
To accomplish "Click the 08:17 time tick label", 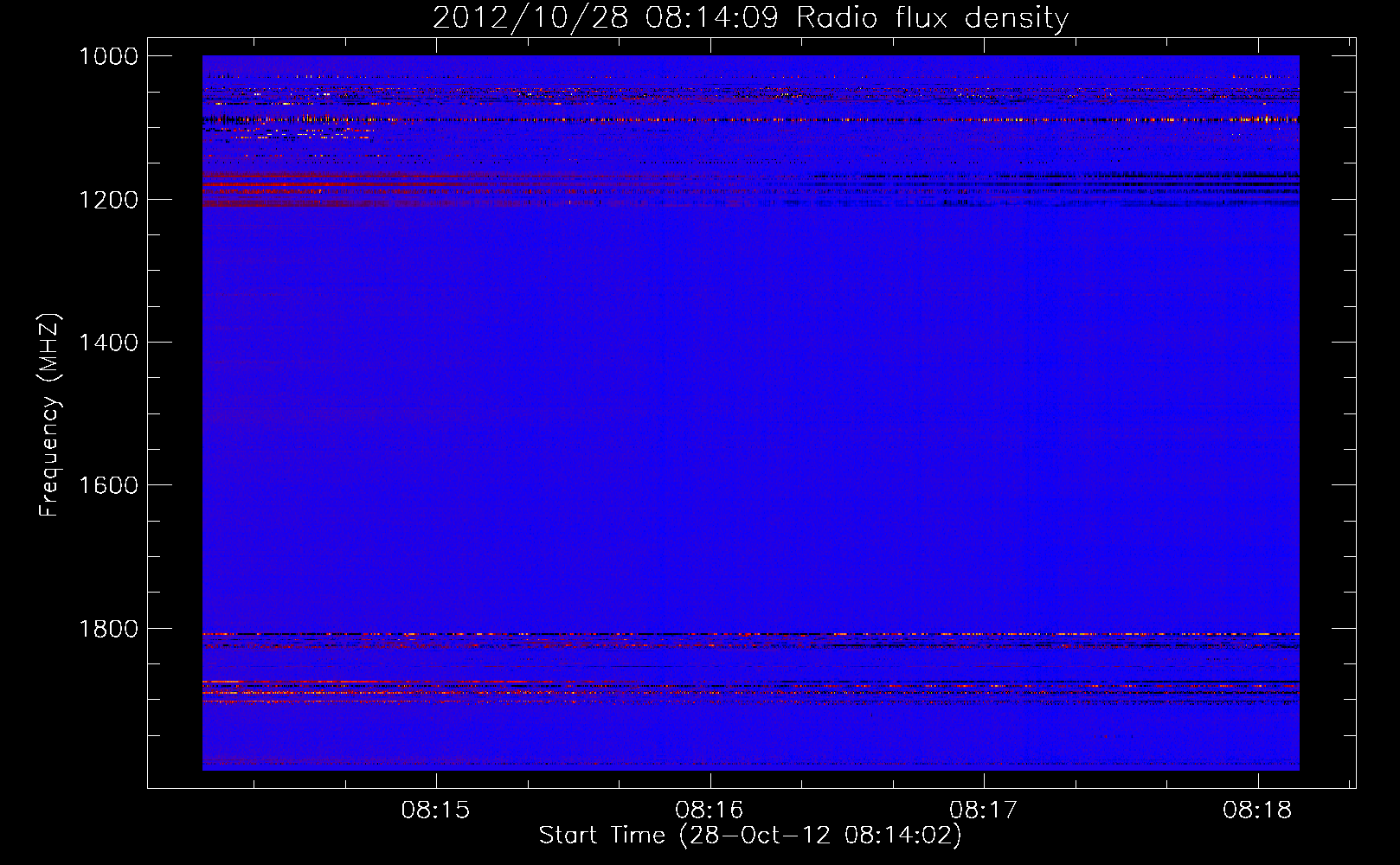I will click(x=984, y=811).
